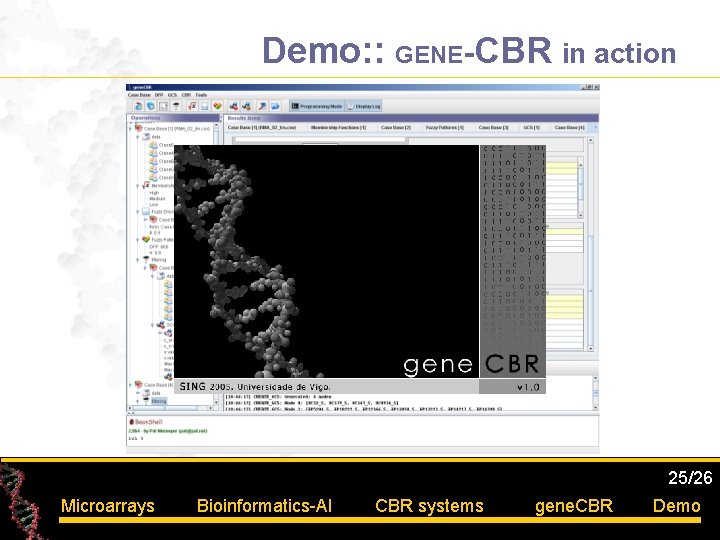Go to Microarrays slide section

coord(107,506)
